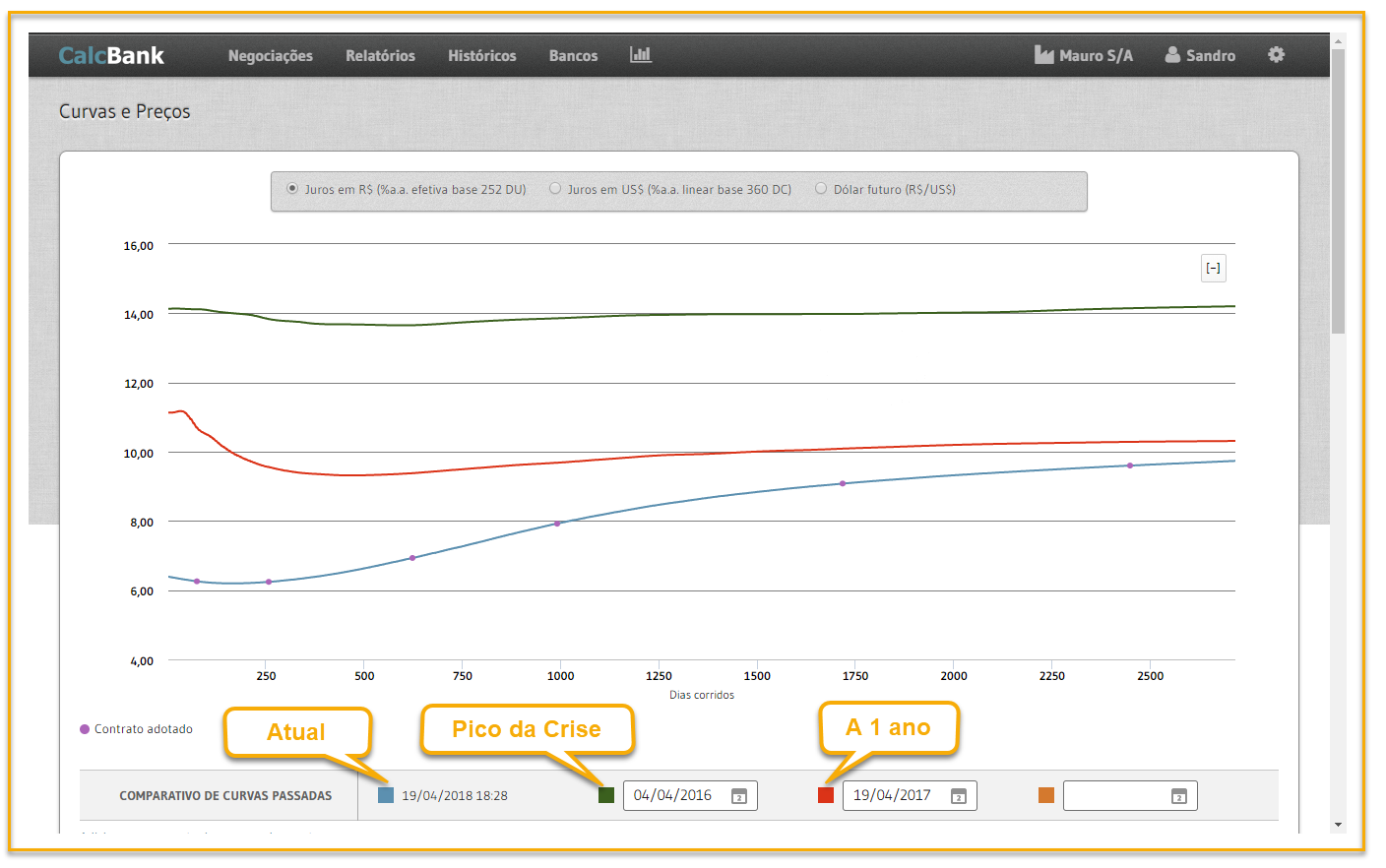
Task: Open the Relatórios menu
Action: pyautogui.click(x=380, y=56)
